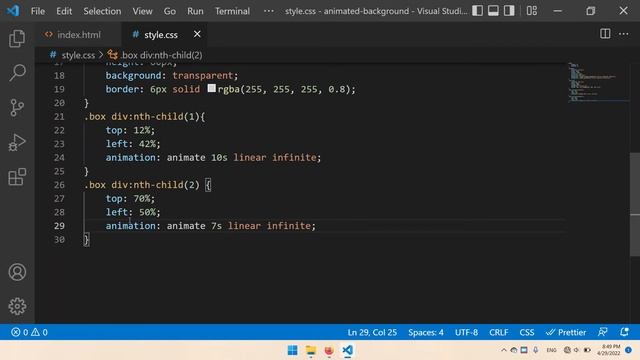Open the editor More Actions ellipsis
This screenshot has height=360, width=640.
[x=623, y=34]
